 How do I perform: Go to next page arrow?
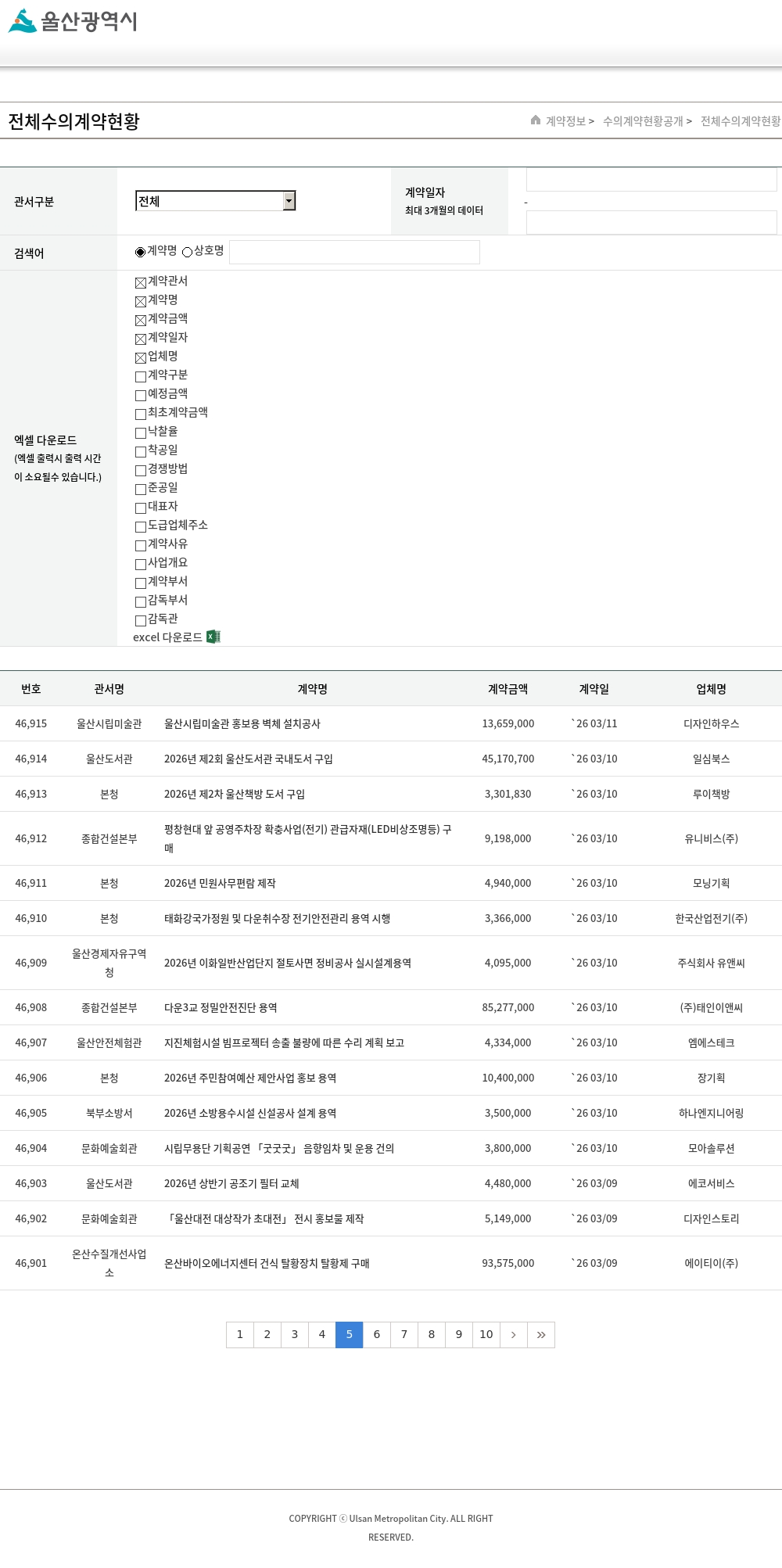tap(513, 1335)
